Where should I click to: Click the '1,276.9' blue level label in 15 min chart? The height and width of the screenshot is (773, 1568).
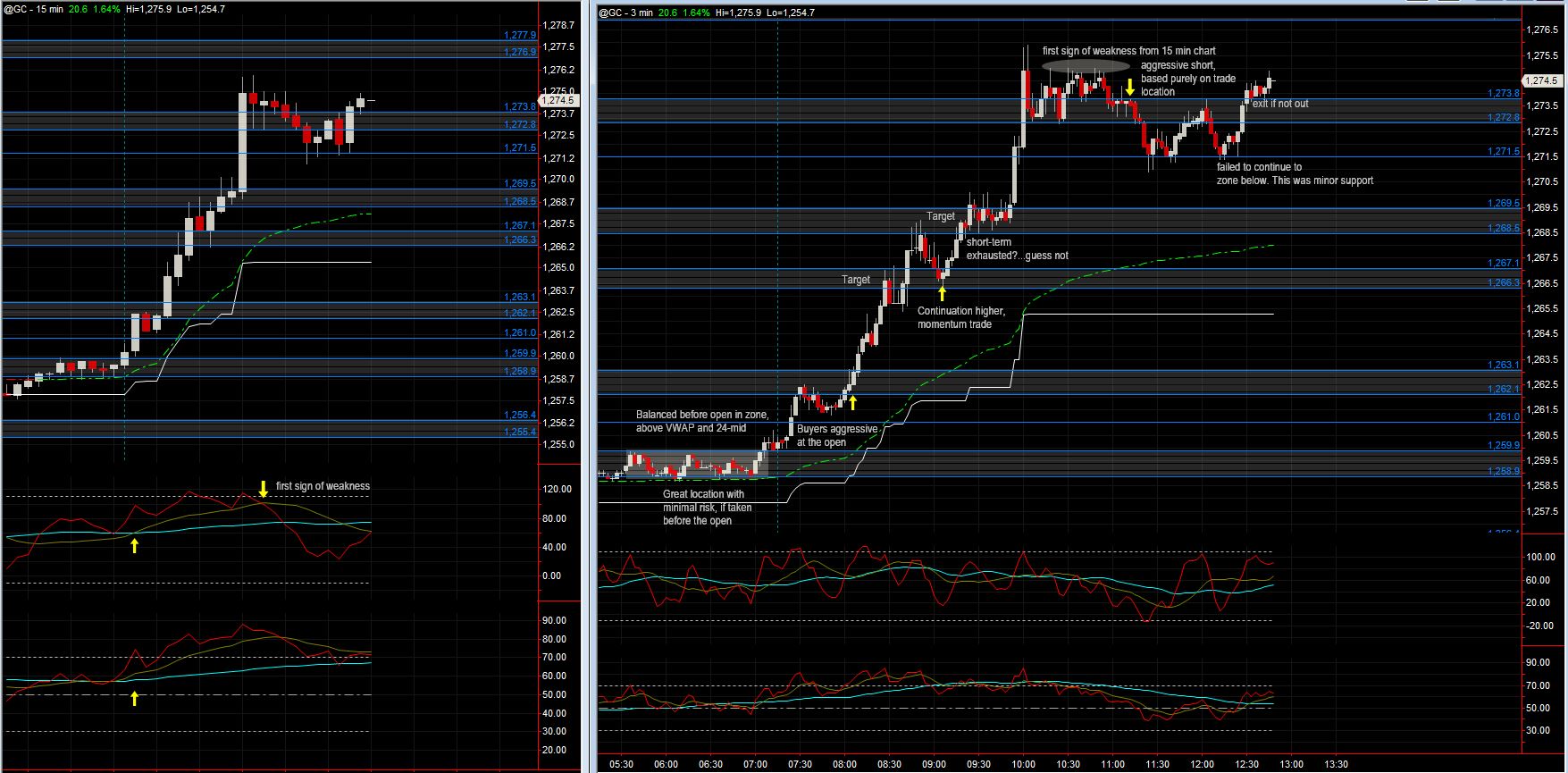[520, 52]
